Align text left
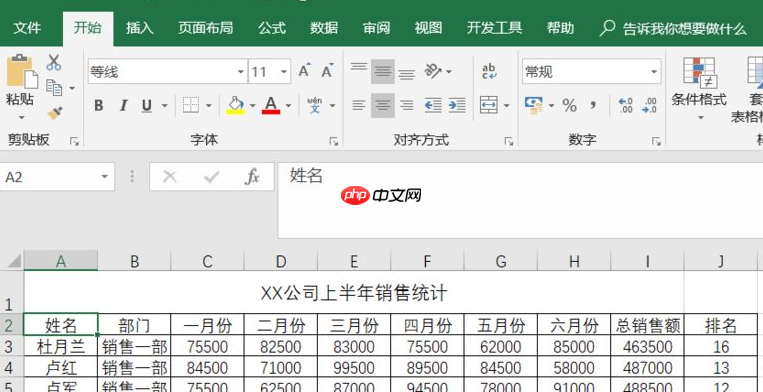Viewport: 763px width, 392px height. click(359, 105)
